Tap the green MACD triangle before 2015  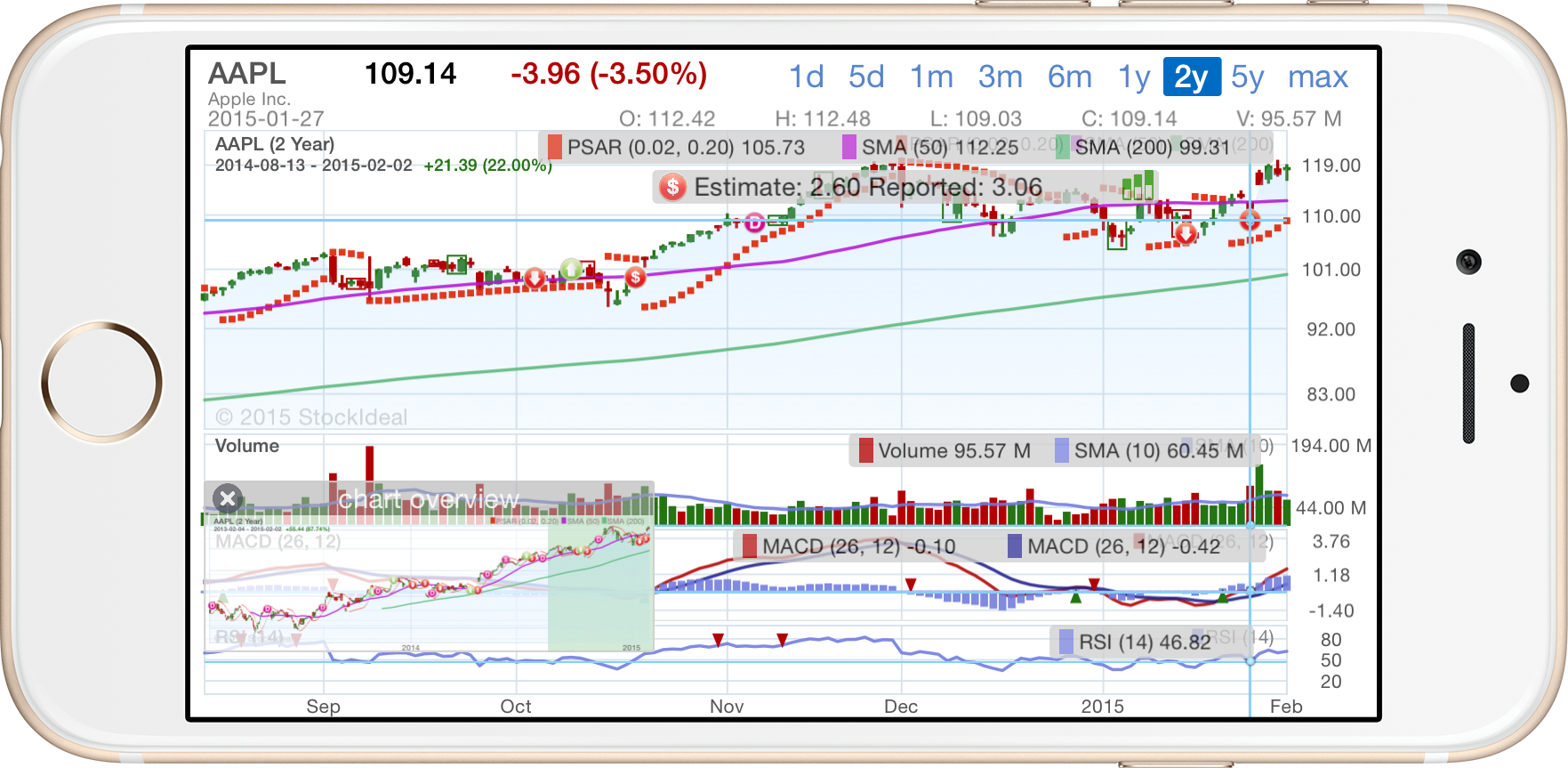1075,597
